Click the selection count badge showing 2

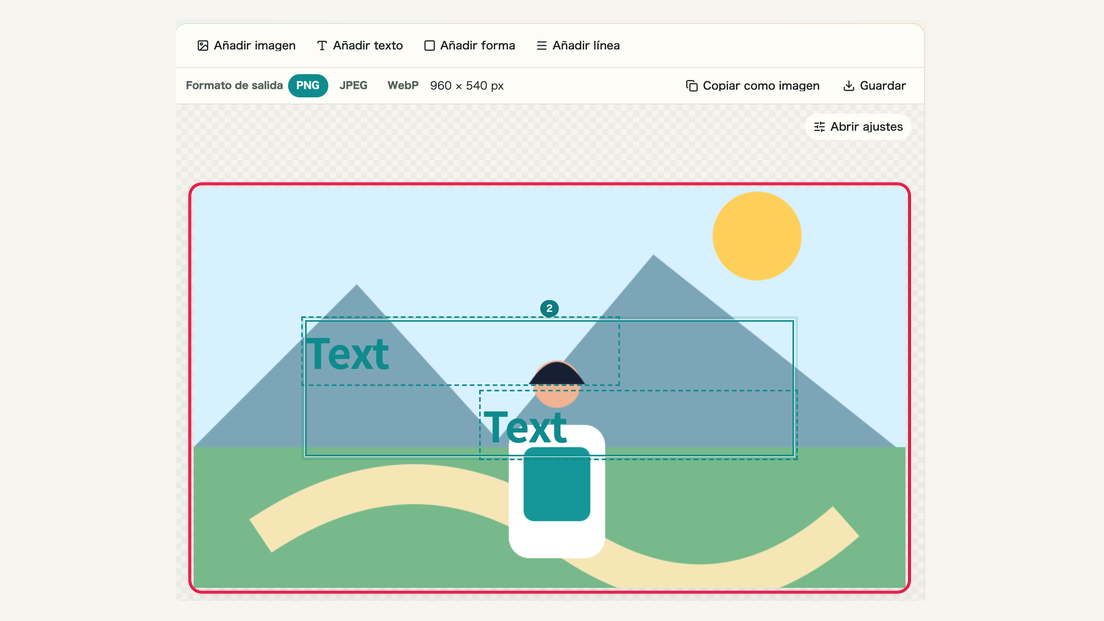point(549,308)
